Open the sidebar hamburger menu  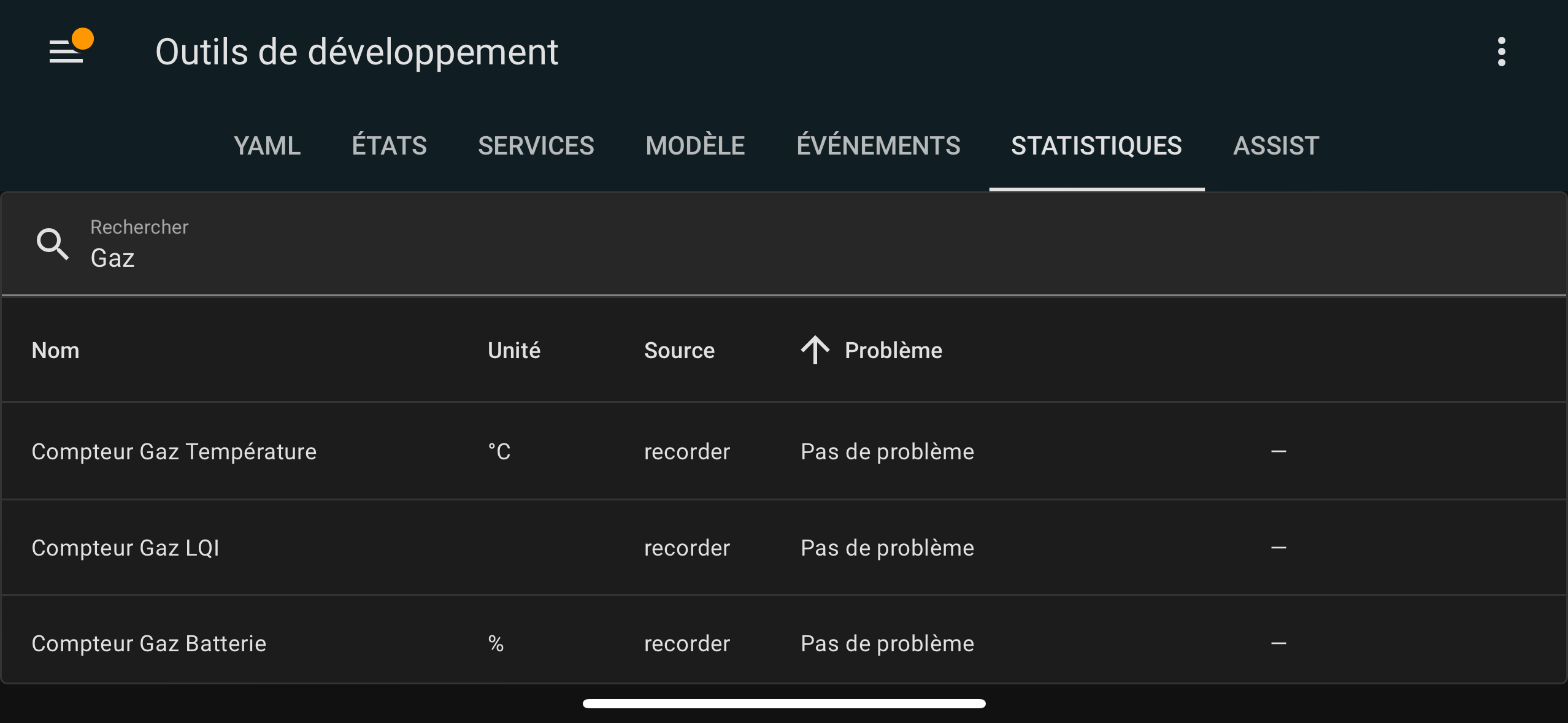[66, 52]
